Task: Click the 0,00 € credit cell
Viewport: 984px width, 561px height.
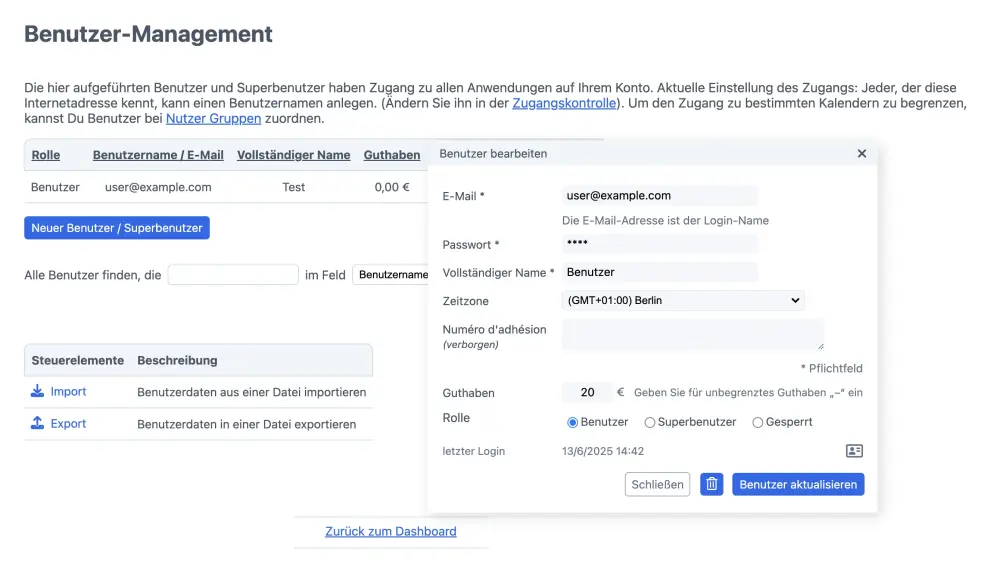Action: click(392, 187)
